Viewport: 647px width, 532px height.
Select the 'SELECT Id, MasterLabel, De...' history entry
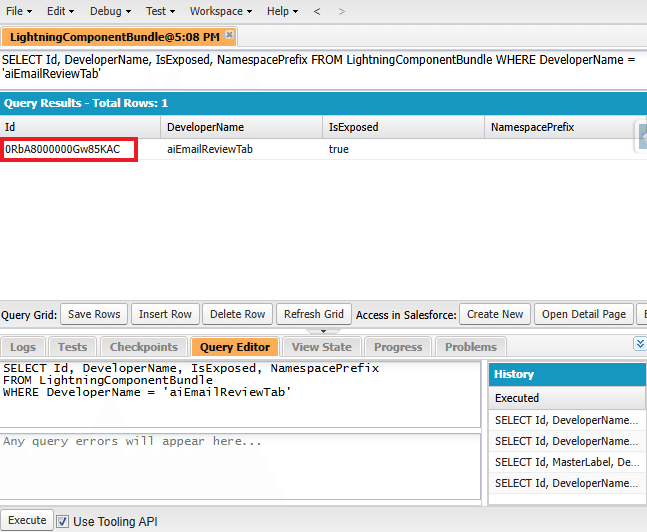[x=567, y=462]
